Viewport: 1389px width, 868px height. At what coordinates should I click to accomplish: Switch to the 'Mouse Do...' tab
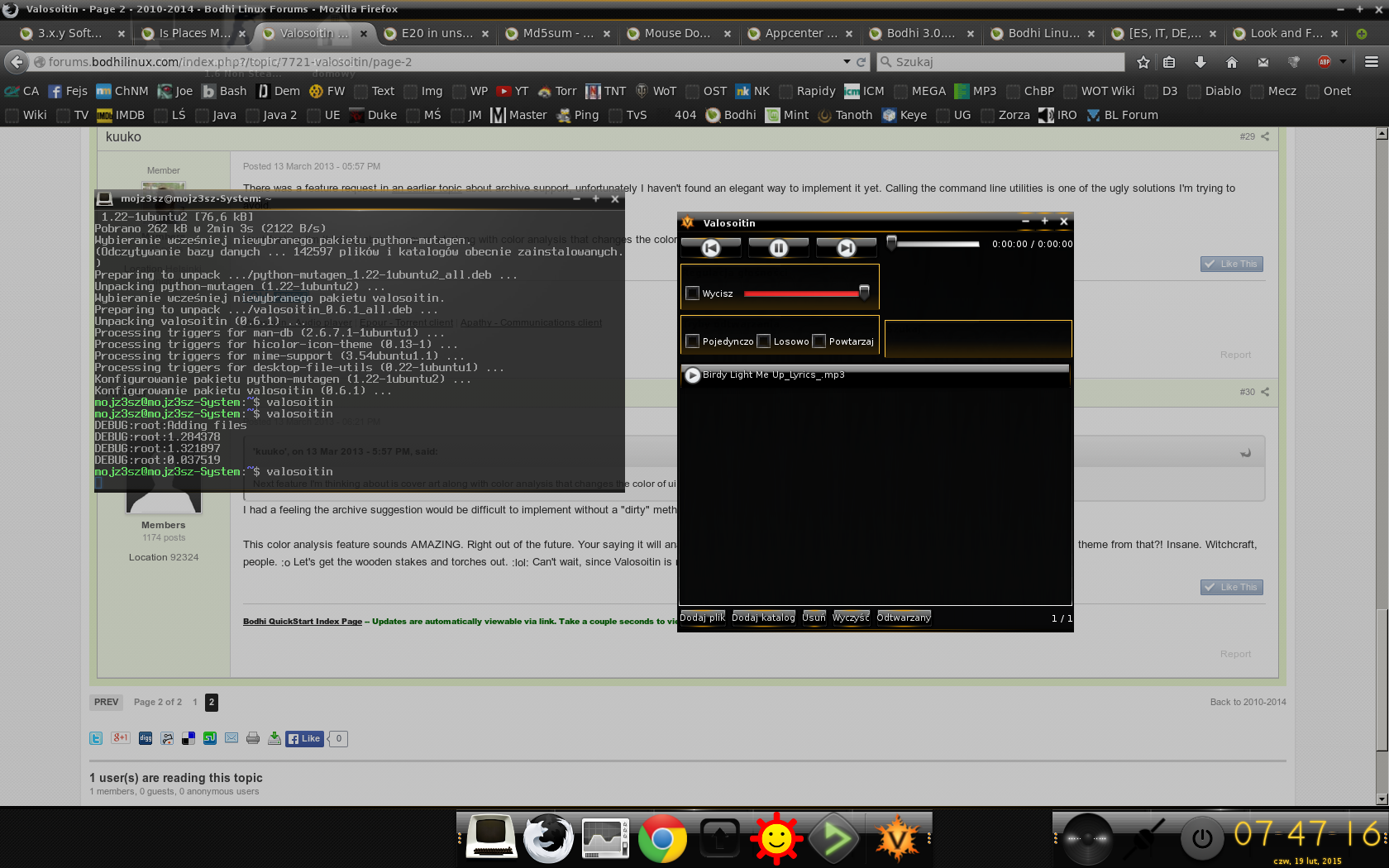click(678, 33)
